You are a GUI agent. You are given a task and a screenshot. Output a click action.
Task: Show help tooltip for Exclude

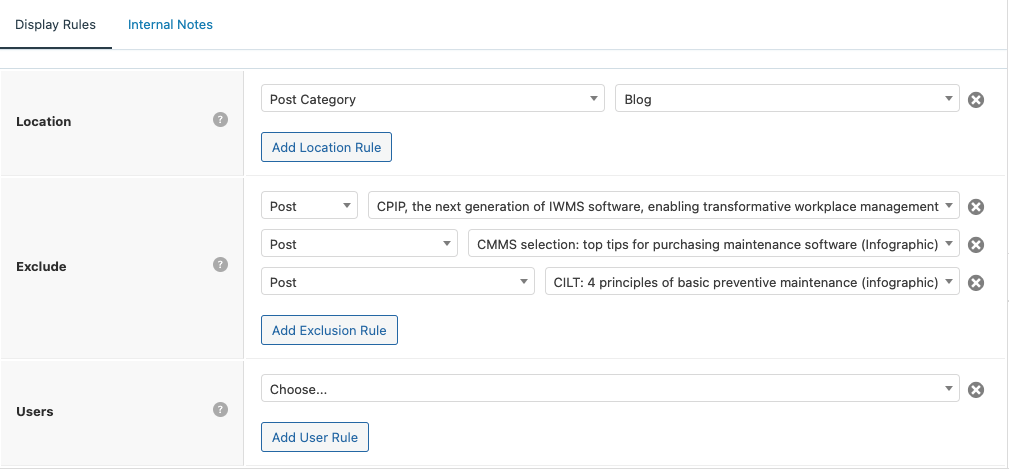point(221,266)
